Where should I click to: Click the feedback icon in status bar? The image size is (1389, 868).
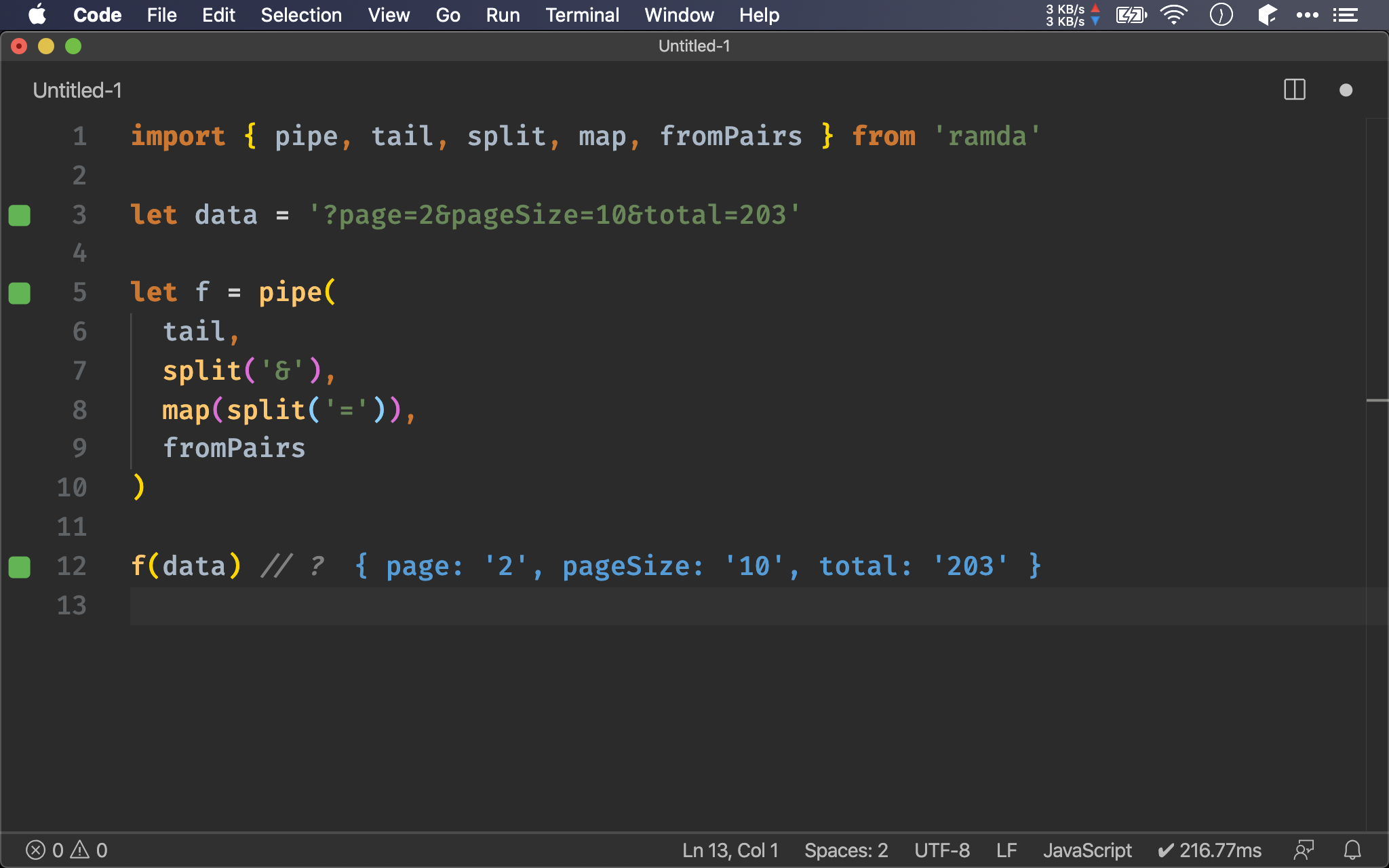(x=1304, y=850)
